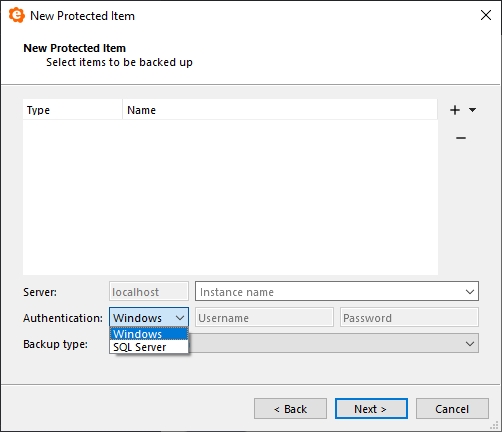This screenshot has height=432, width=502.
Task: Open the Backup type dropdown
Action: click(x=470, y=343)
